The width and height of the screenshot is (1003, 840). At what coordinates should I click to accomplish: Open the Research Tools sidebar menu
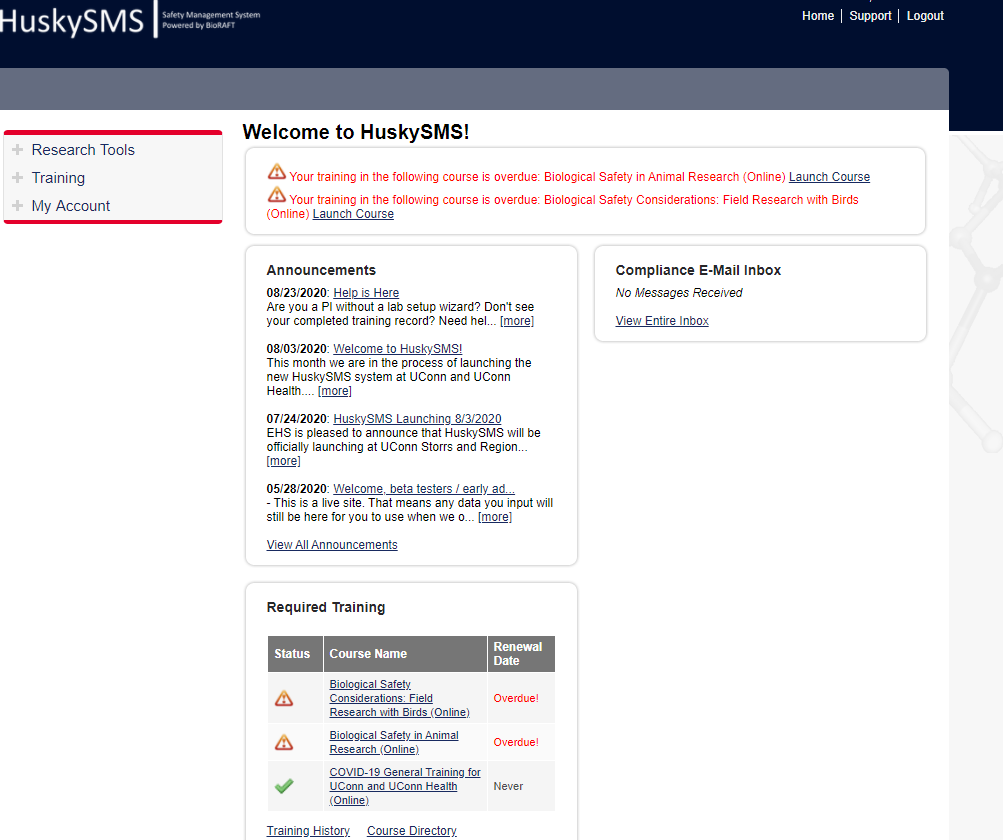(x=83, y=150)
